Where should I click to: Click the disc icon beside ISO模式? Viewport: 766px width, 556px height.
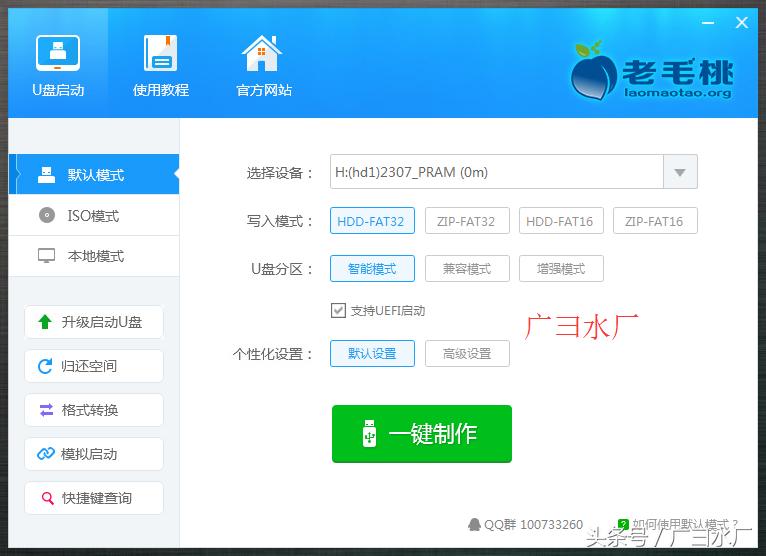(47, 215)
